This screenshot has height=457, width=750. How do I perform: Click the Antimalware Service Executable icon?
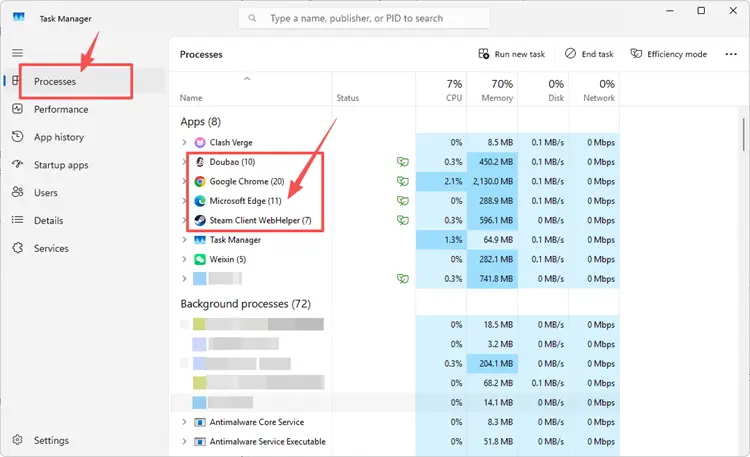[x=200, y=442]
